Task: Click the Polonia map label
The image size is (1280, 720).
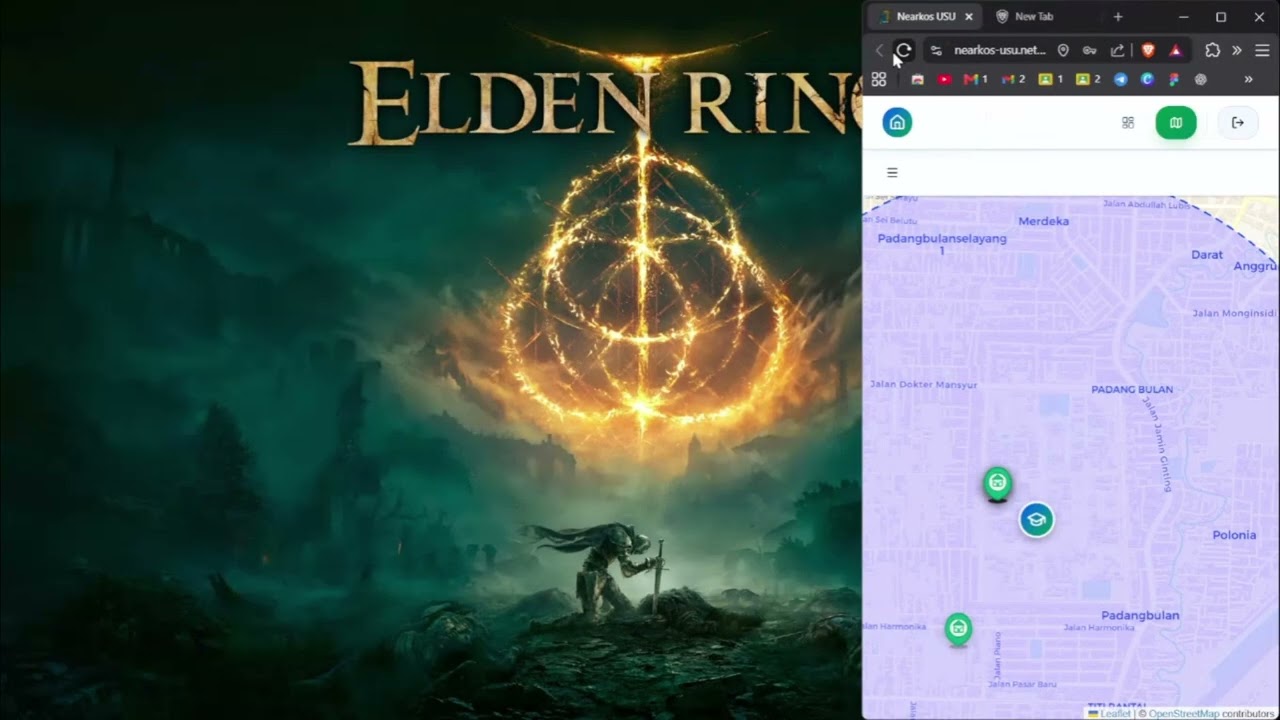Action: [1234, 535]
